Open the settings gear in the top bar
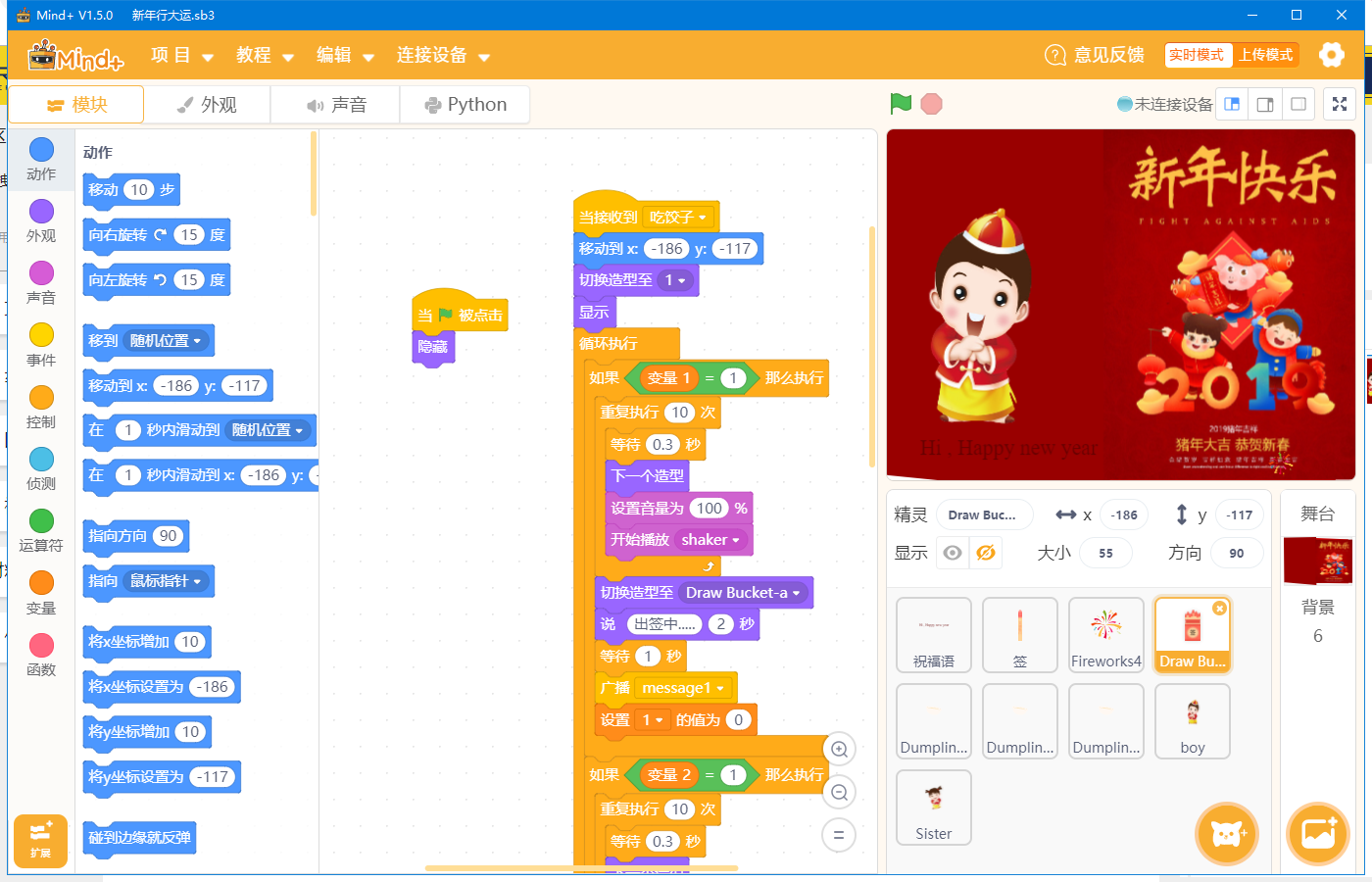The image size is (1372, 882). [1331, 55]
